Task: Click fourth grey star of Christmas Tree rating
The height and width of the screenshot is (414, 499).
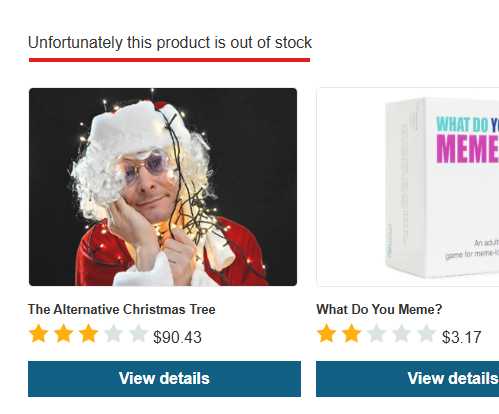Action: (x=113, y=333)
